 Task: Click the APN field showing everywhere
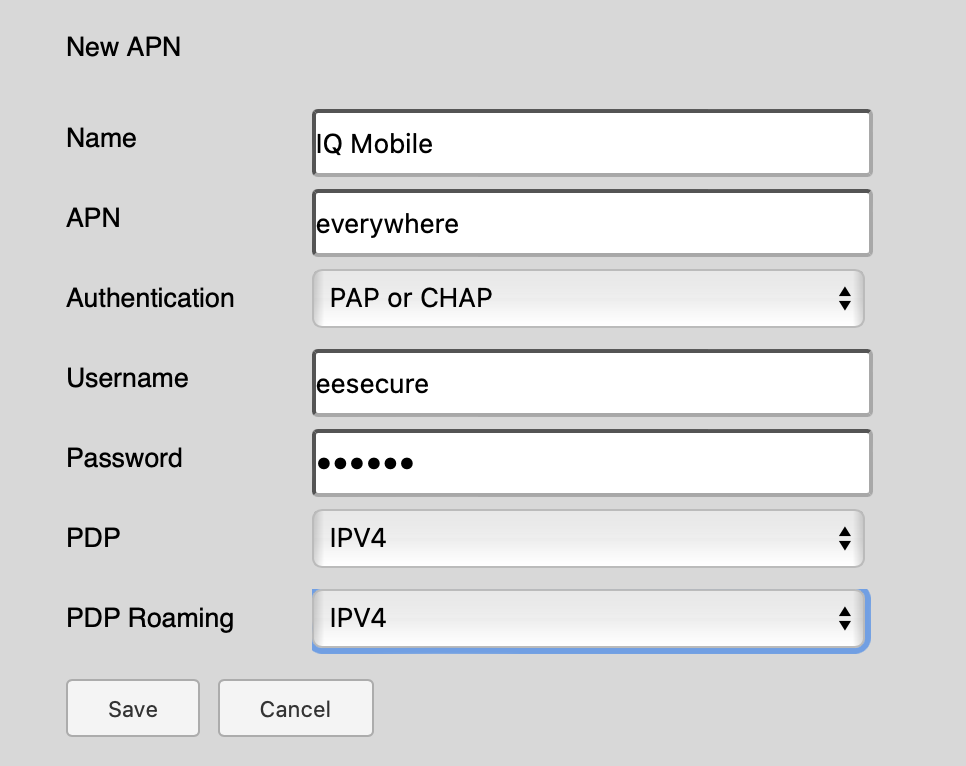tap(592, 222)
